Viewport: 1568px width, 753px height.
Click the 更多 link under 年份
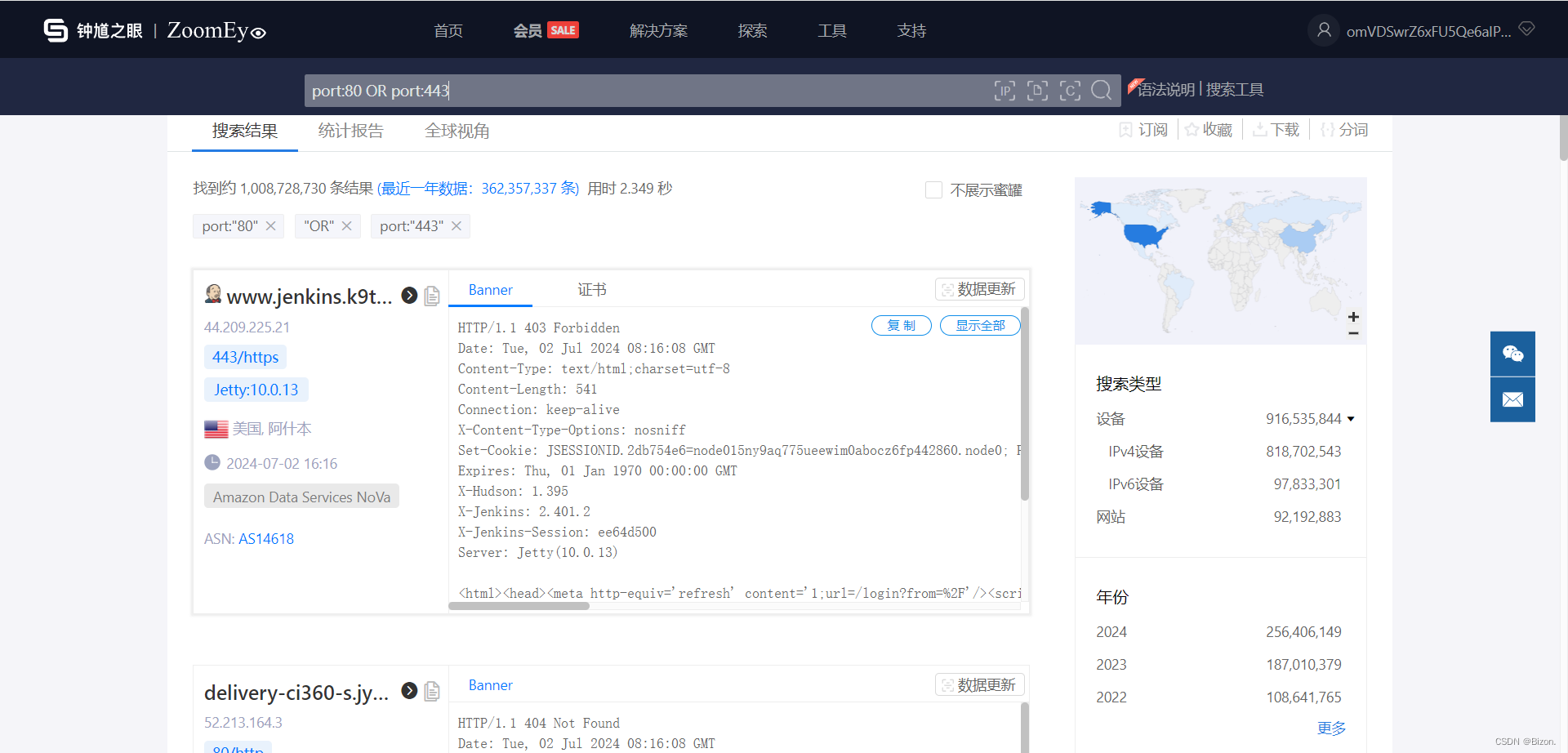(x=1331, y=728)
